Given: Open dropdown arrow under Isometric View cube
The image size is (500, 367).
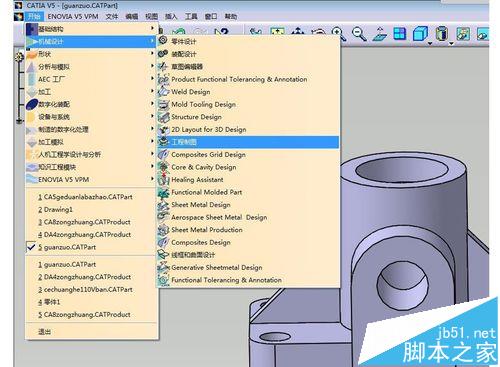Looking at the screenshot, I should click(430, 44).
